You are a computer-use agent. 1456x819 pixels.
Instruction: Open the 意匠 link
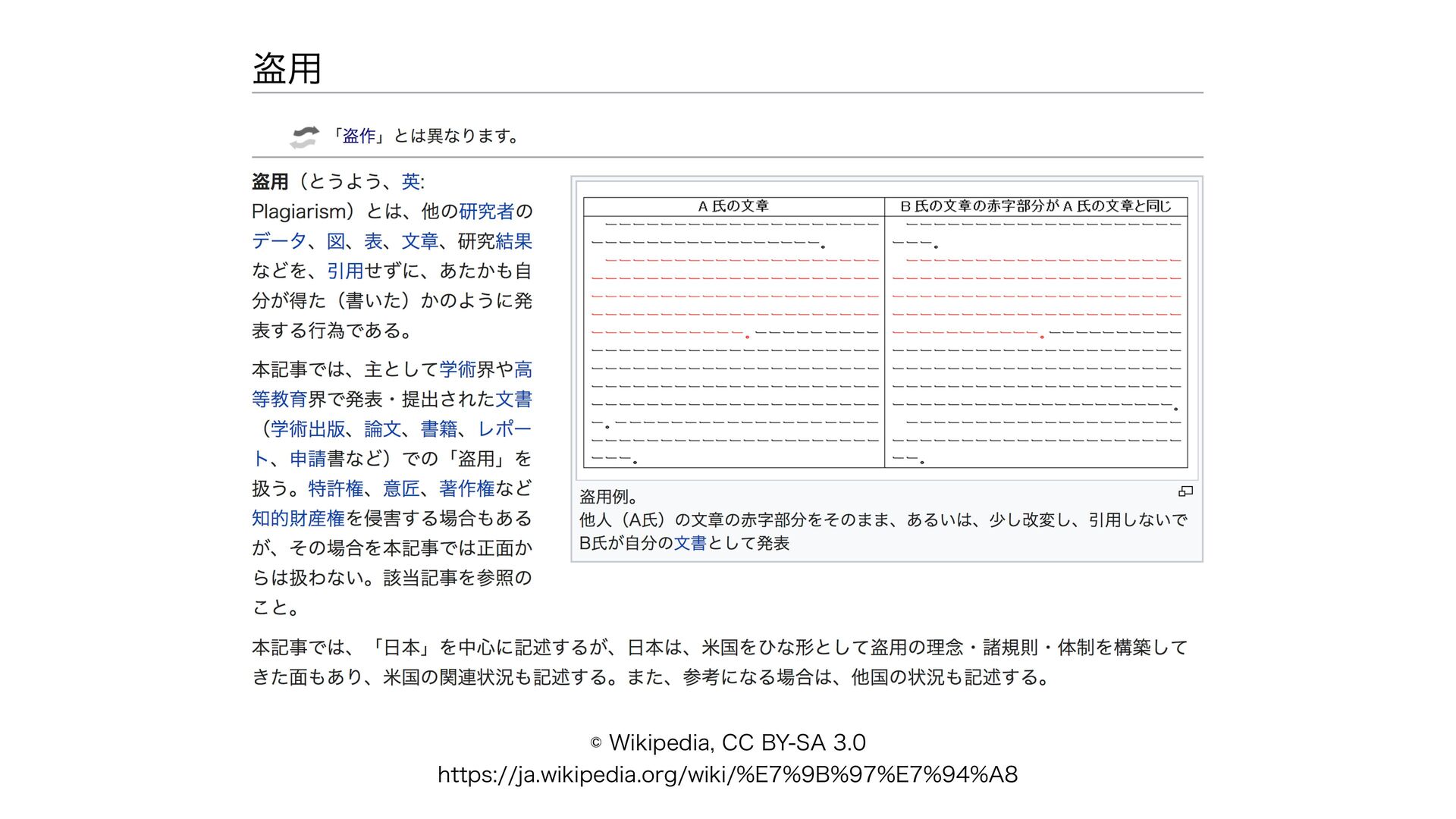pyautogui.click(x=401, y=488)
